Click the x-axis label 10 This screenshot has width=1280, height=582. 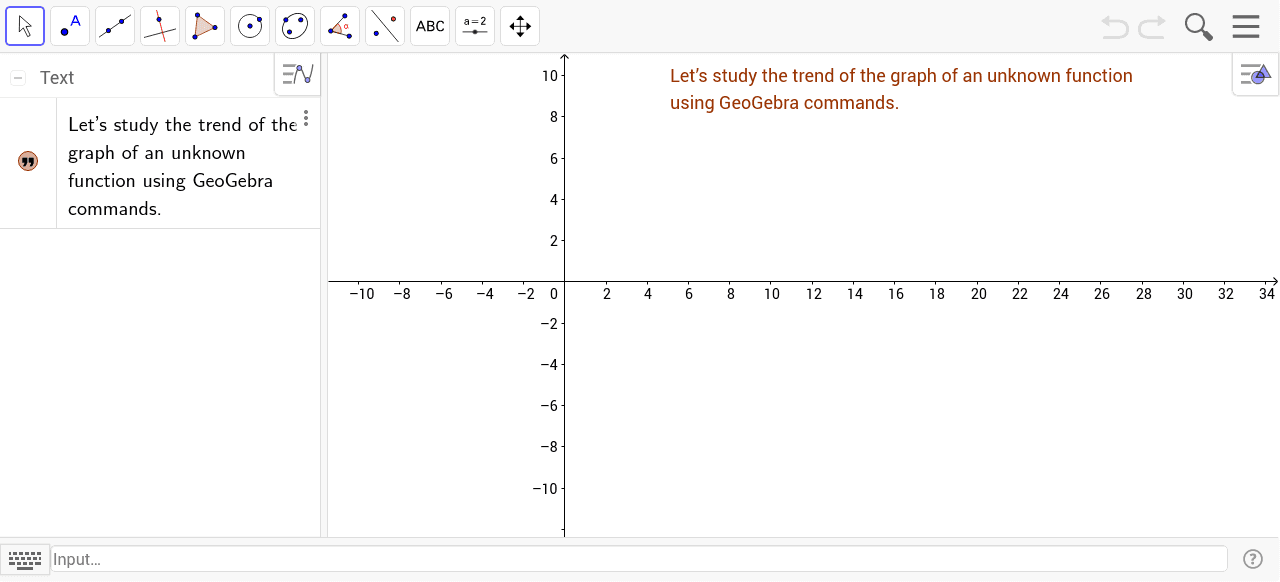coord(772,294)
